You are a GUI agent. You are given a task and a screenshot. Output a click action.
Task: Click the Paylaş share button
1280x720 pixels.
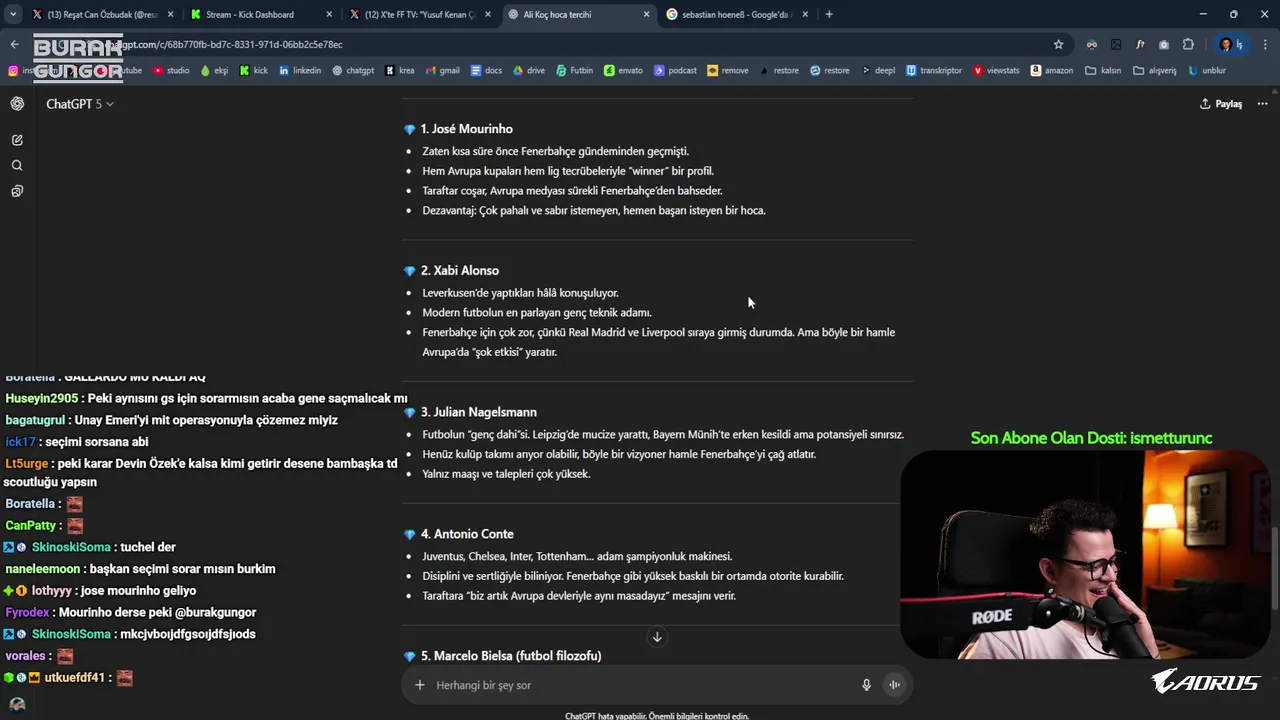1220,104
